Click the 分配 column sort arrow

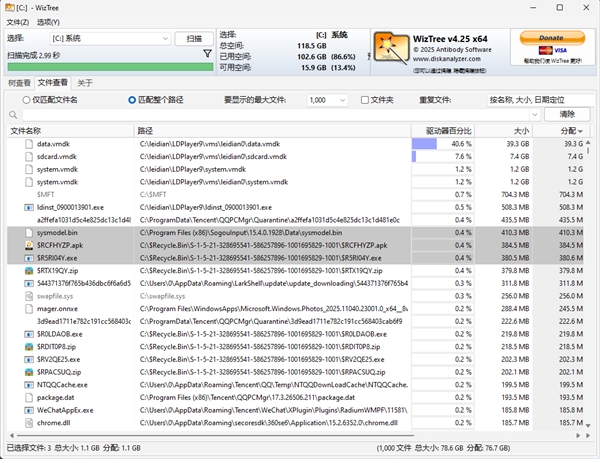[580, 131]
